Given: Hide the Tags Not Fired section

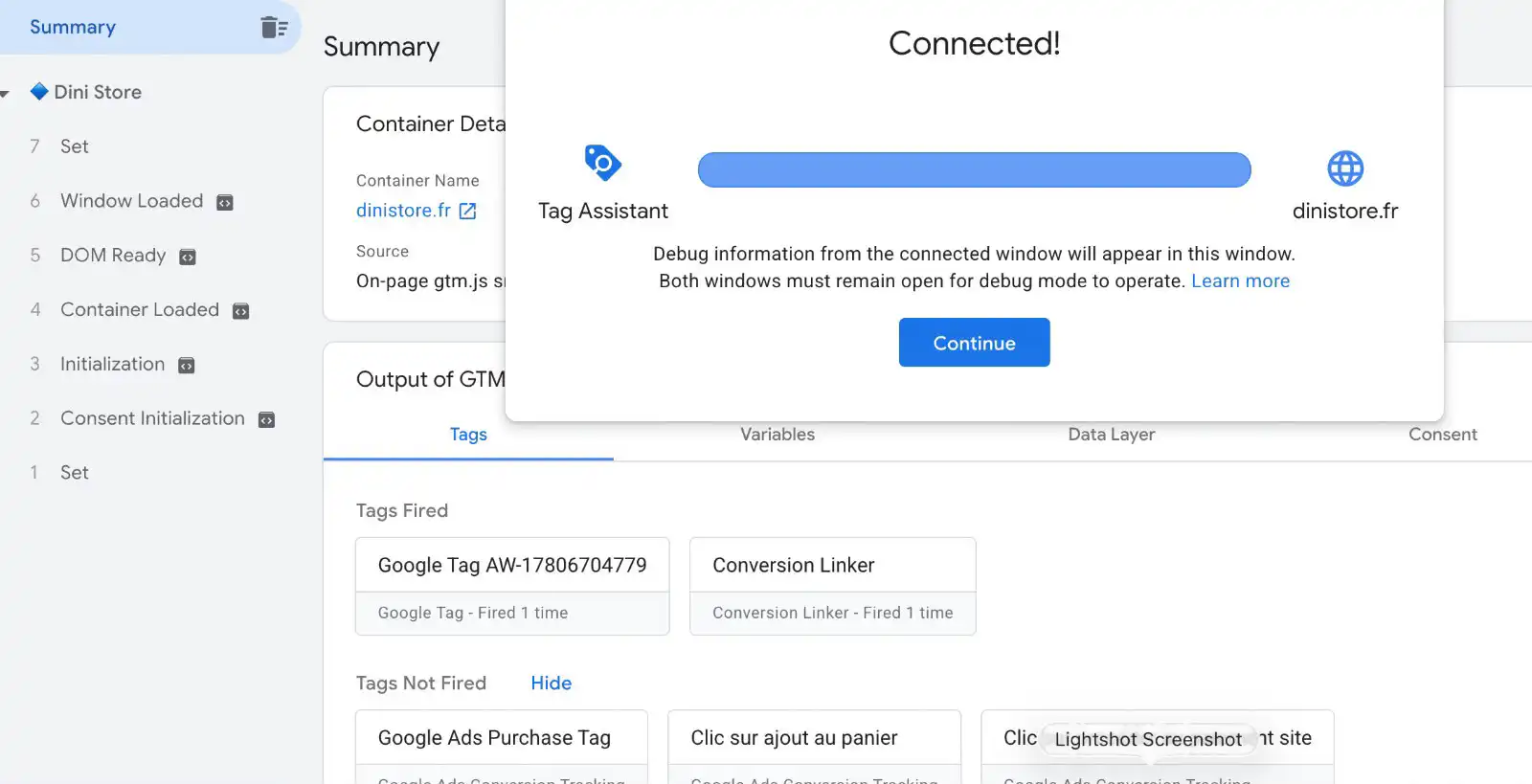Looking at the screenshot, I should point(552,683).
